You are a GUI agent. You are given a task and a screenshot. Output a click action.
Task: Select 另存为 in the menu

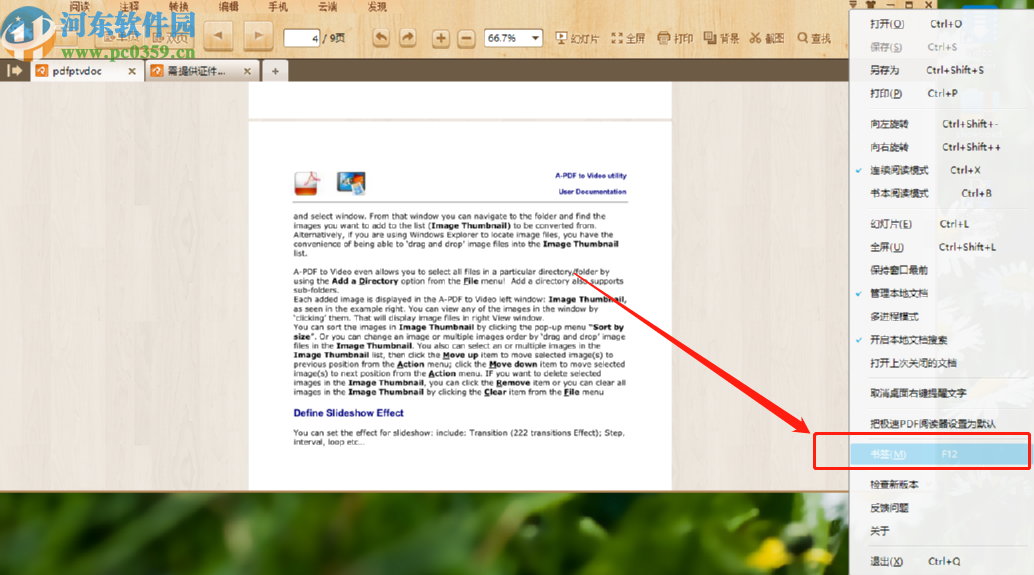pos(940,70)
